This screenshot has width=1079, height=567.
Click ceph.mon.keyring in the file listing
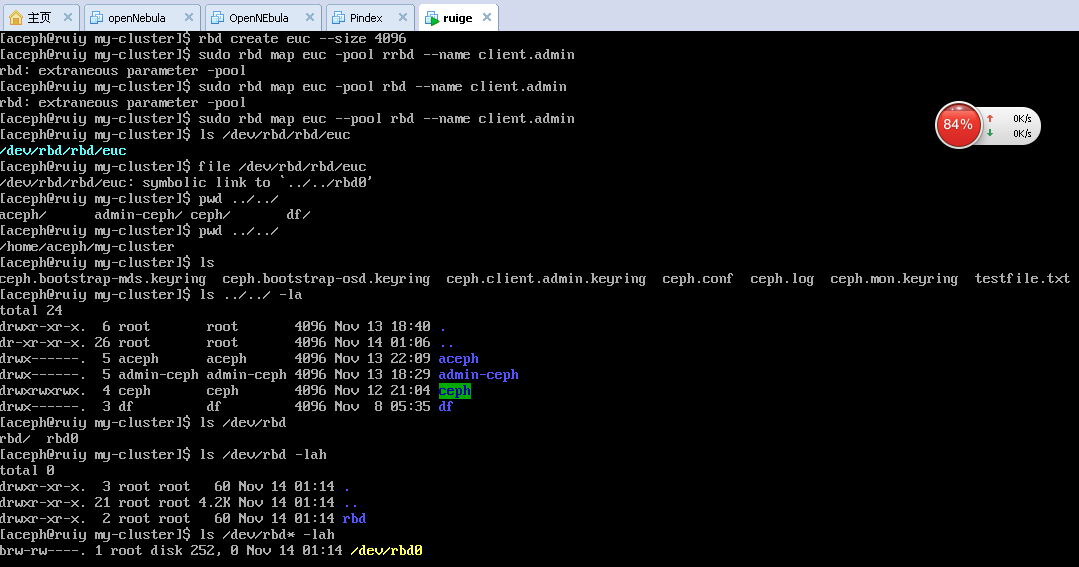[x=894, y=279]
